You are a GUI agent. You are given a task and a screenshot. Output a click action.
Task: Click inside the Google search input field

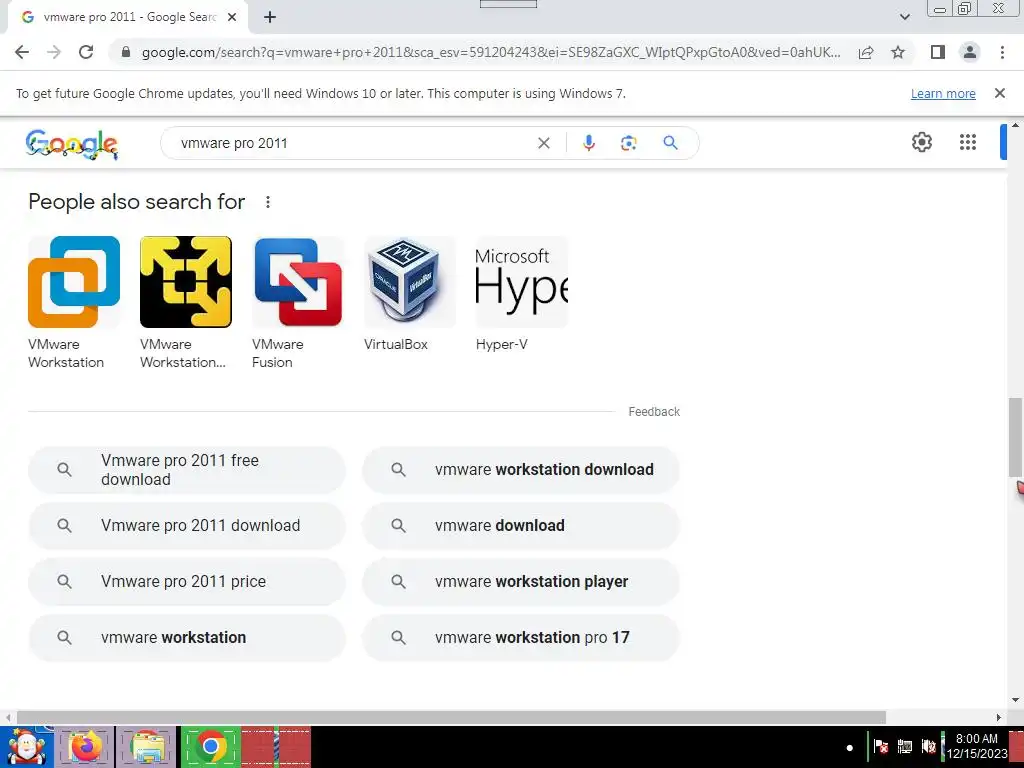coord(353,143)
